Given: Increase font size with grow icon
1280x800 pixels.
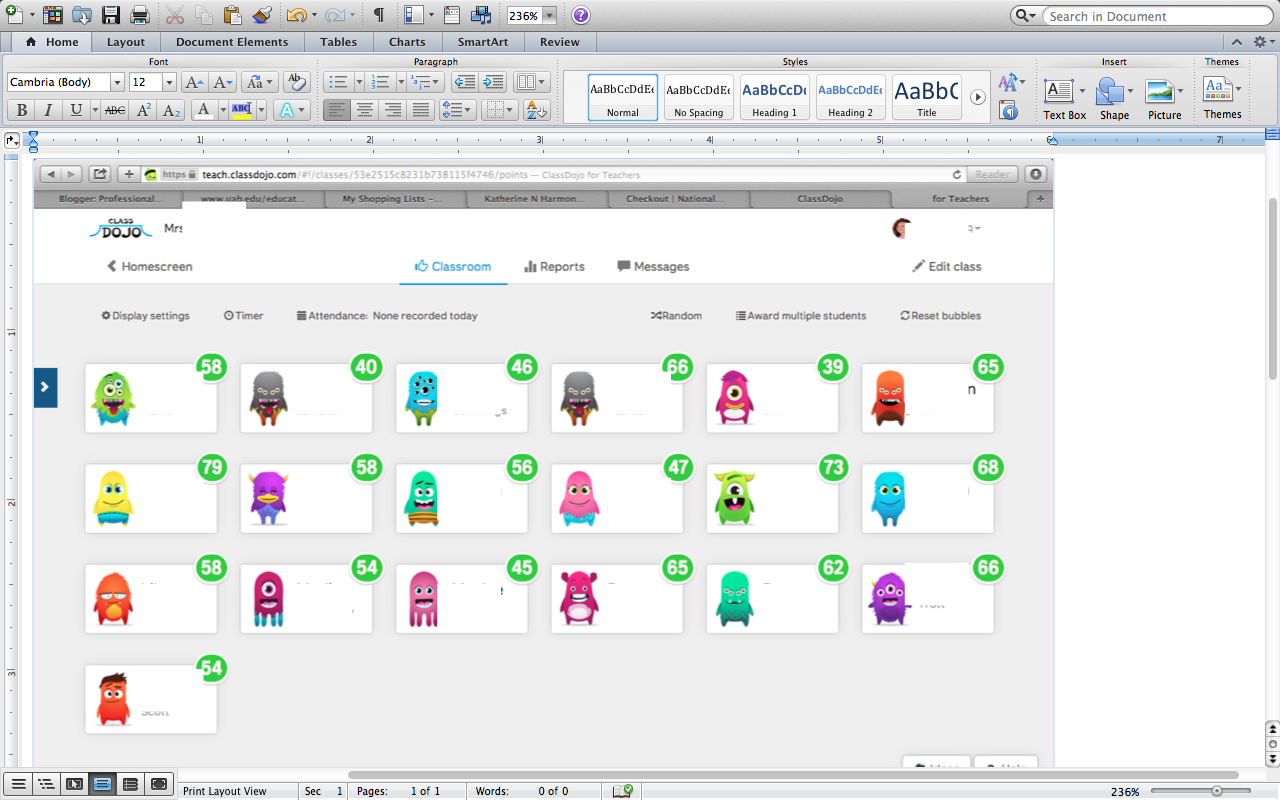Looking at the screenshot, I should click(x=196, y=82).
